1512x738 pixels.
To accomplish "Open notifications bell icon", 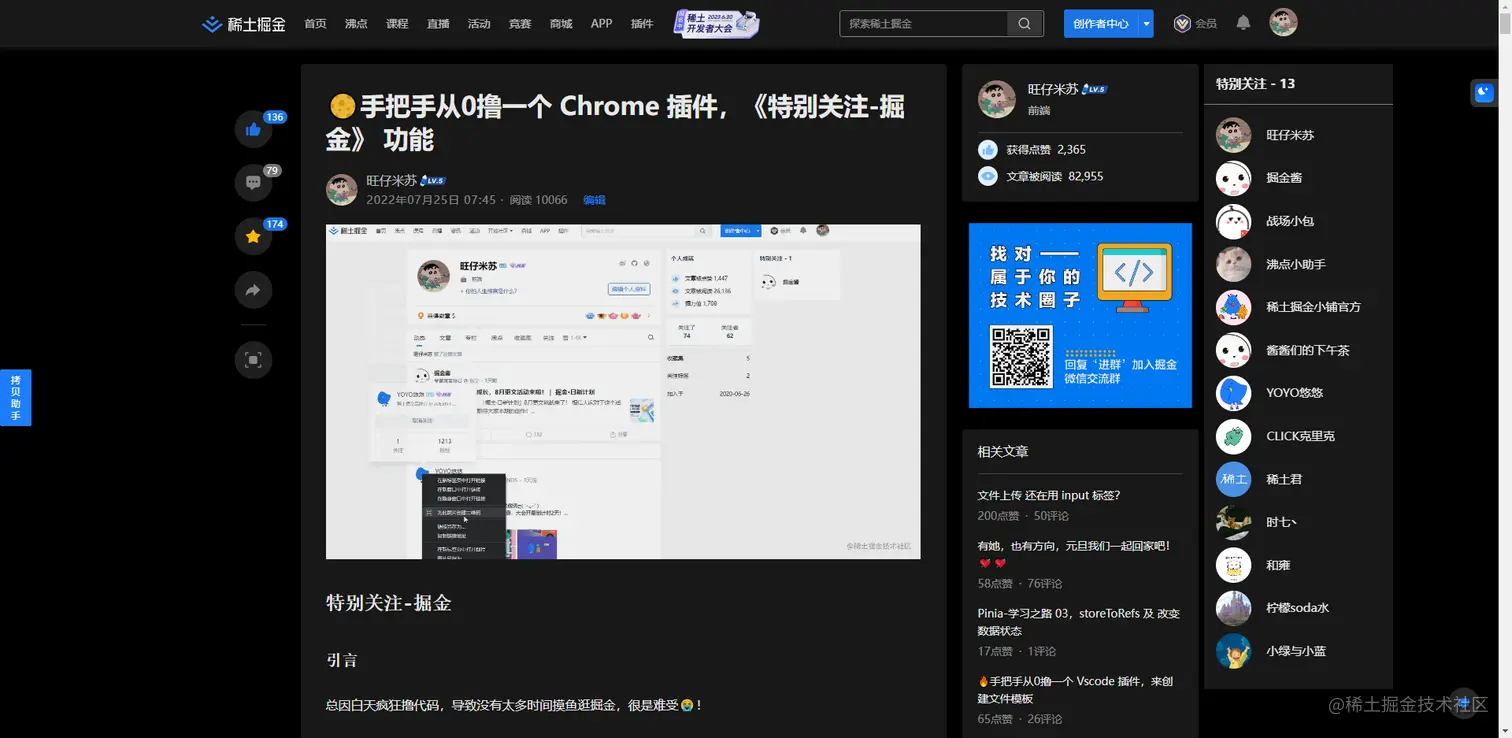I will 1243,23.
